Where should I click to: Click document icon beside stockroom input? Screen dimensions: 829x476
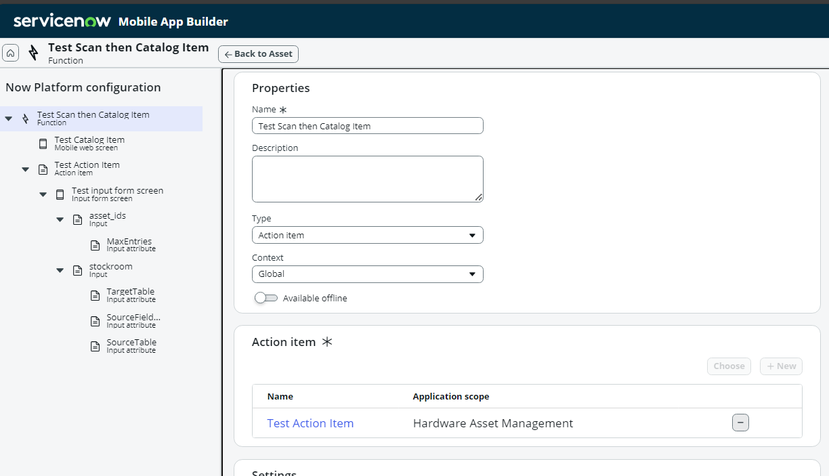78,270
